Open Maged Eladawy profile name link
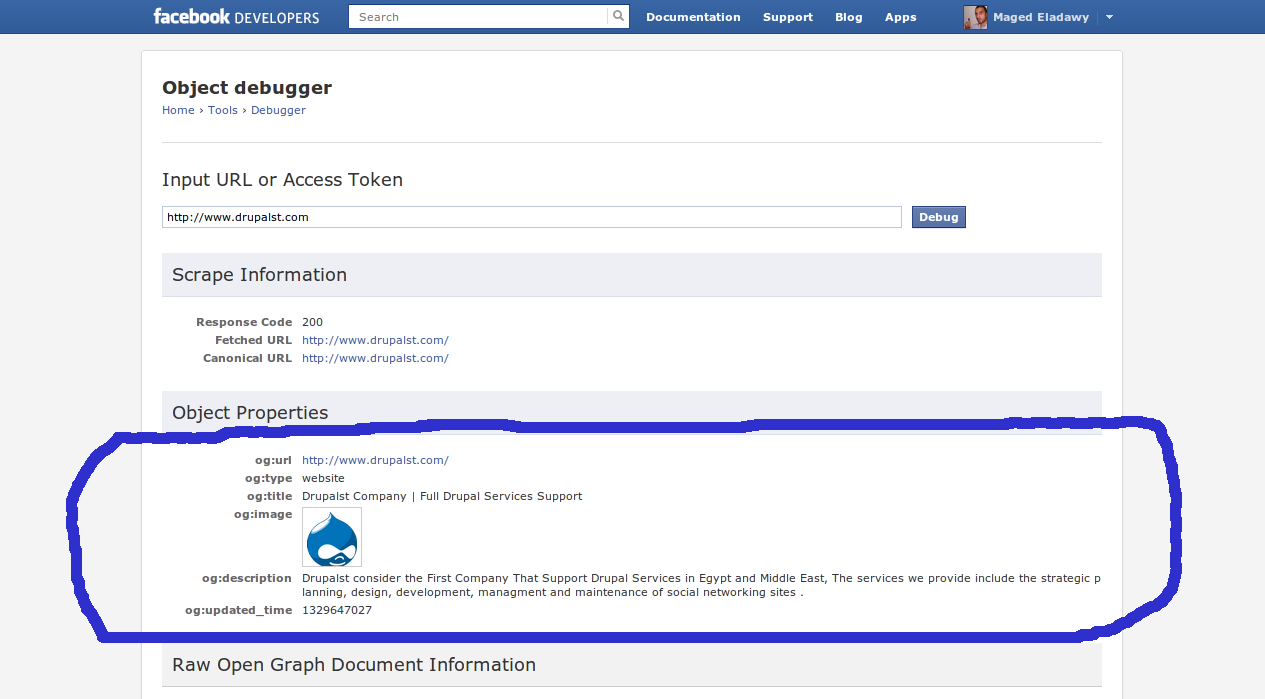 click(1041, 17)
